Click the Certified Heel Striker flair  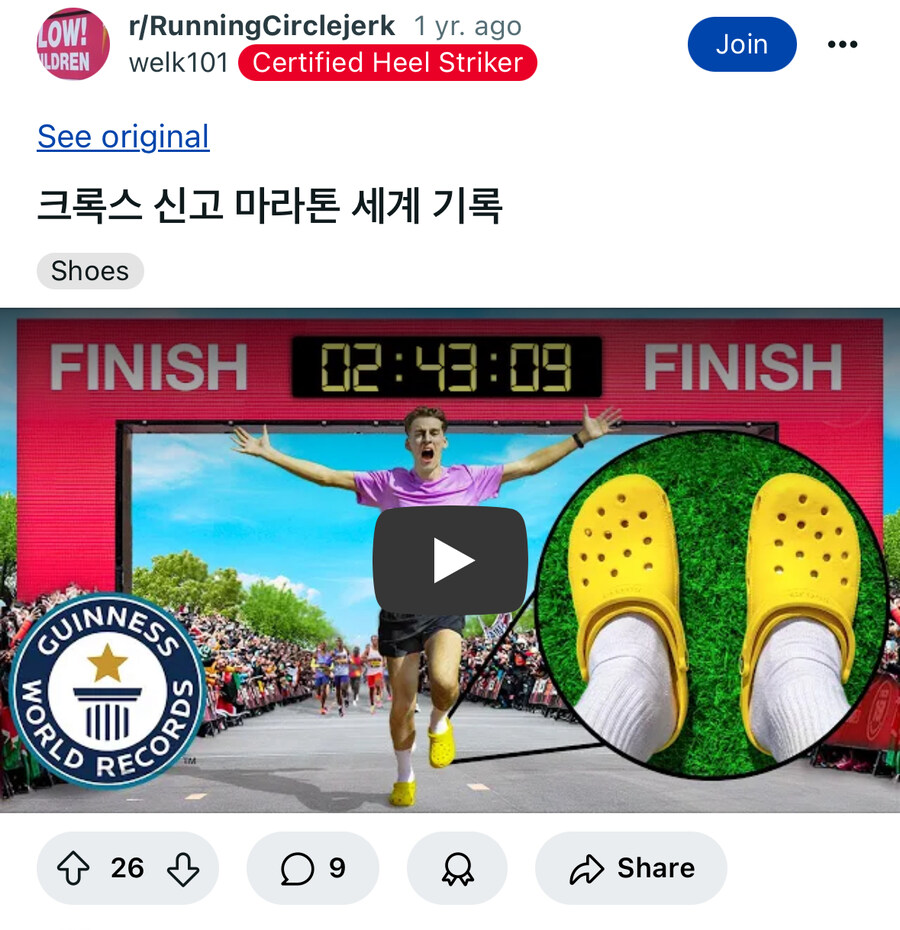pos(387,62)
